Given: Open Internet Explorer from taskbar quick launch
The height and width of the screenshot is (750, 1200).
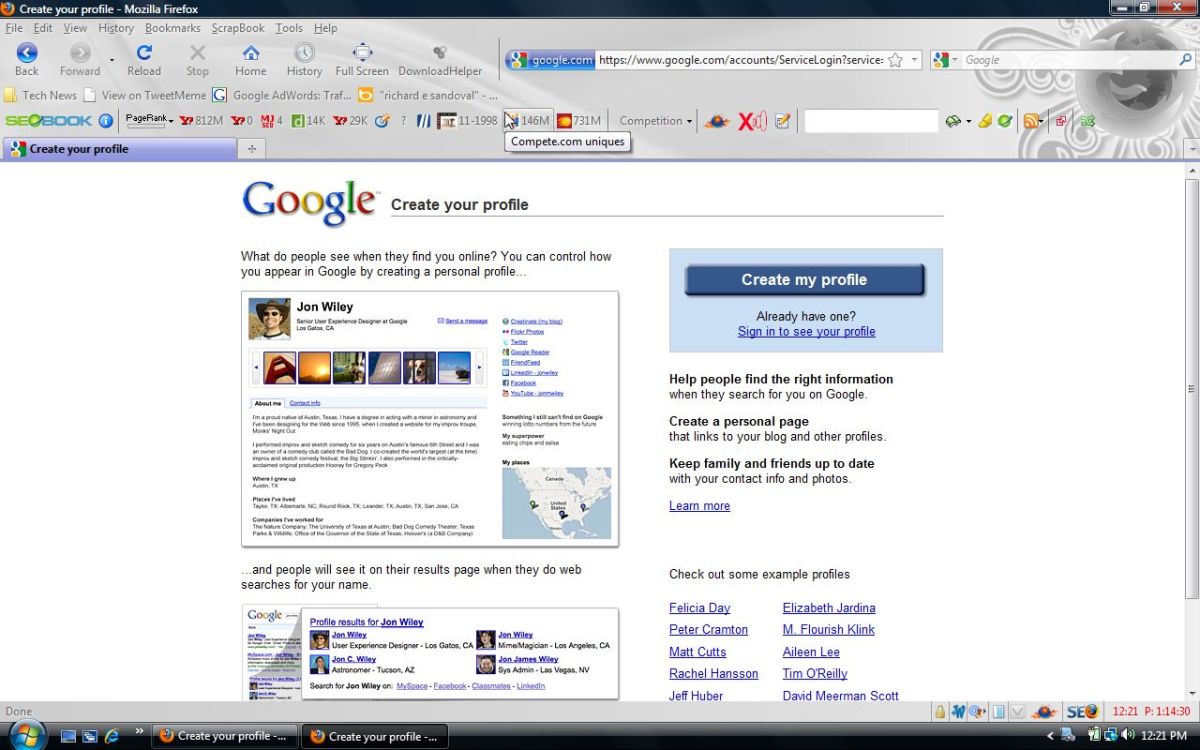Looking at the screenshot, I should pyautogui.click(x=112, y=736).
